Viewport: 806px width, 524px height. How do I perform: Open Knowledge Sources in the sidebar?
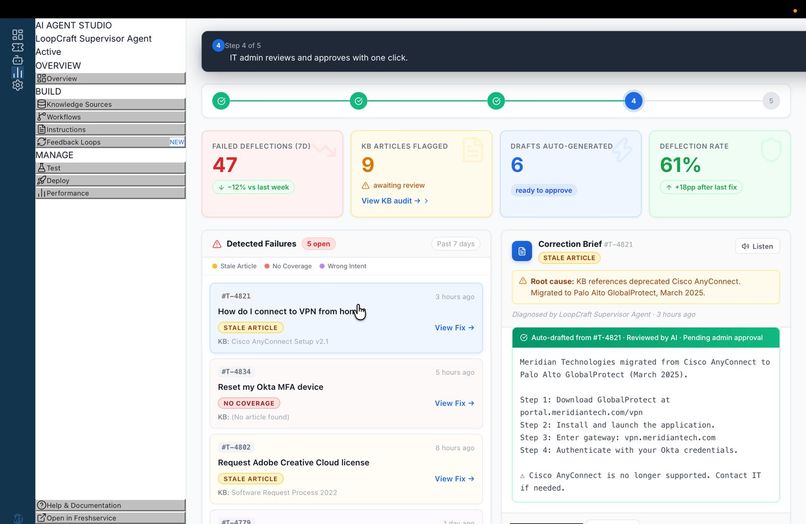(x=111, y=104)
